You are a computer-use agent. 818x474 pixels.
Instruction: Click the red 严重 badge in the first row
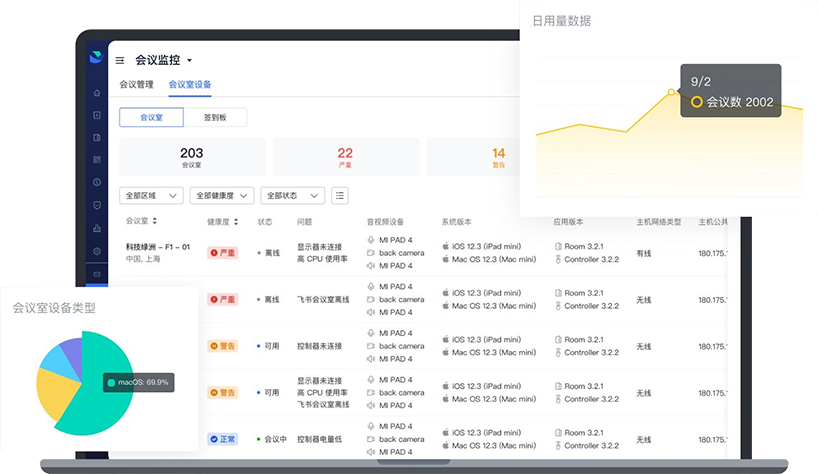click(x=222, y=253)
